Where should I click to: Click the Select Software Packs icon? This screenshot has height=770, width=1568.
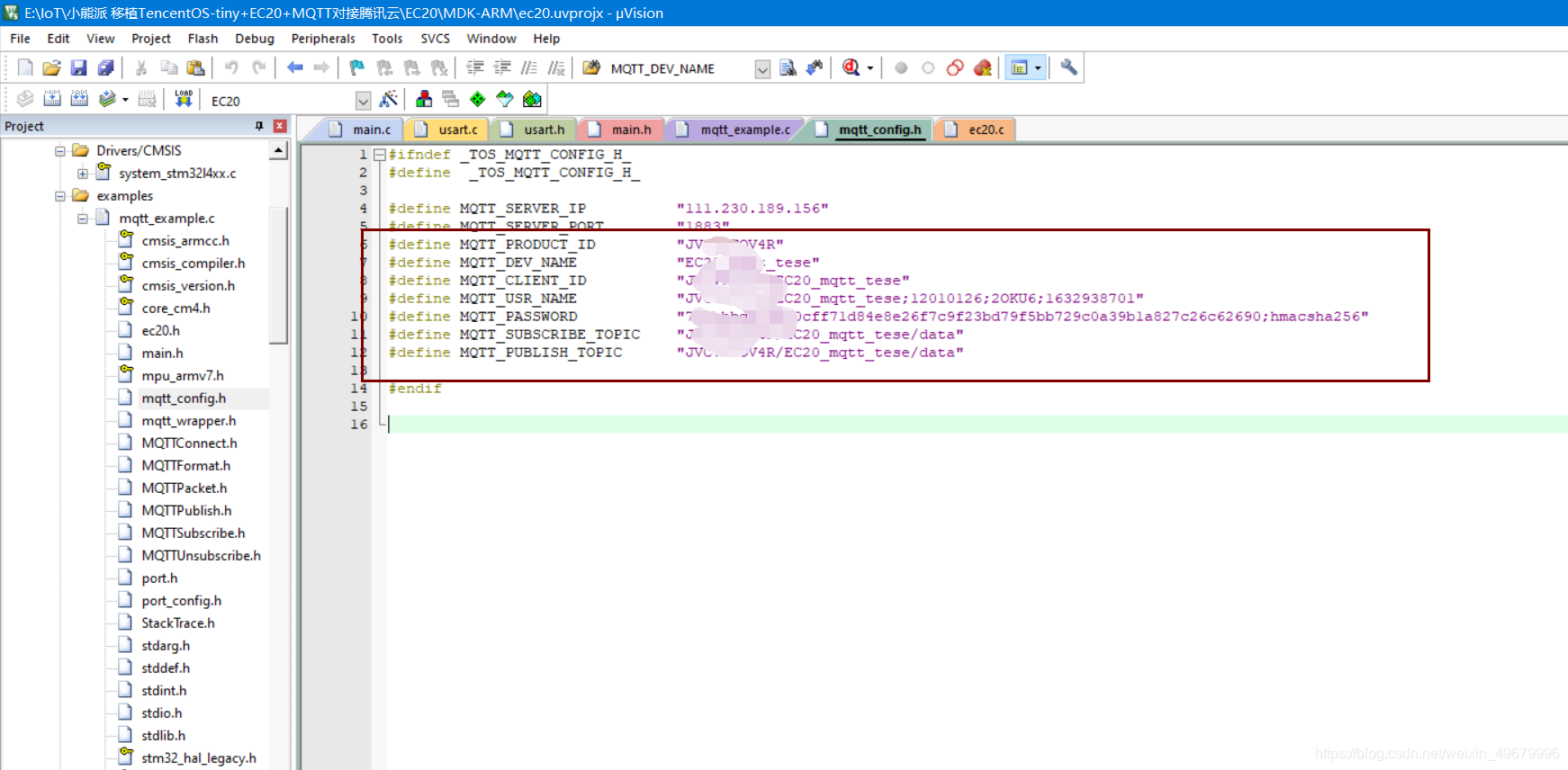click(x=505, y=99)
